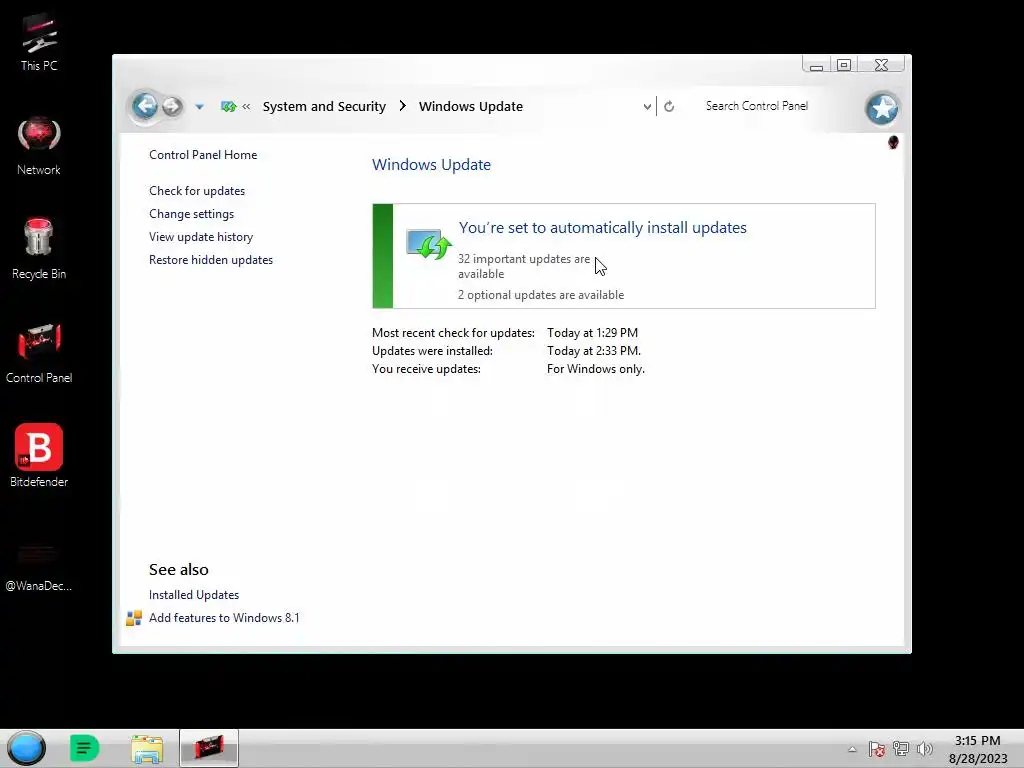The height and width of the screenshot is (768, 1024).
Task: Click the Windows Update status icon
Action: 428,244
